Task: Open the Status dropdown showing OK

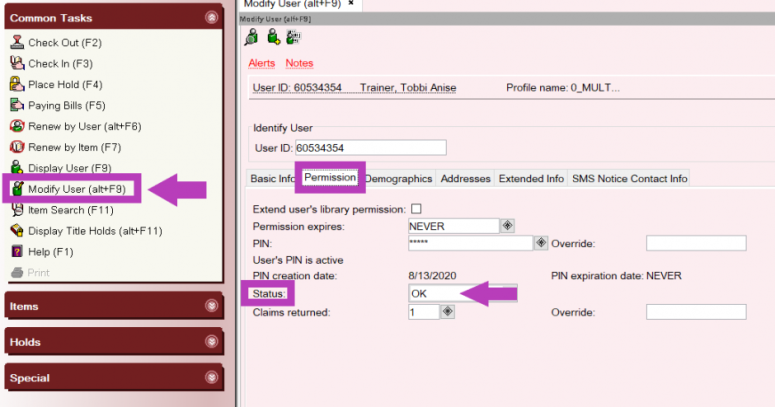Action: [x=463, y=293]
